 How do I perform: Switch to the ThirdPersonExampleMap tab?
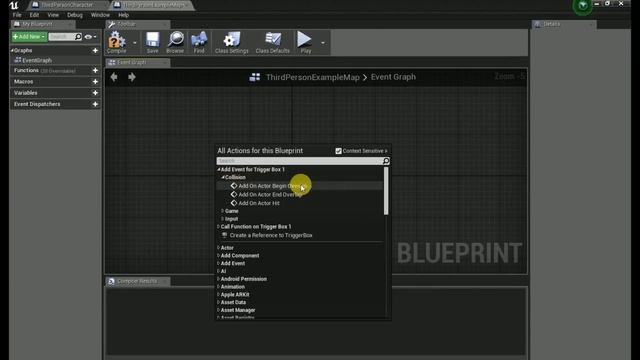pyautogui.click(x=153, y=5)
